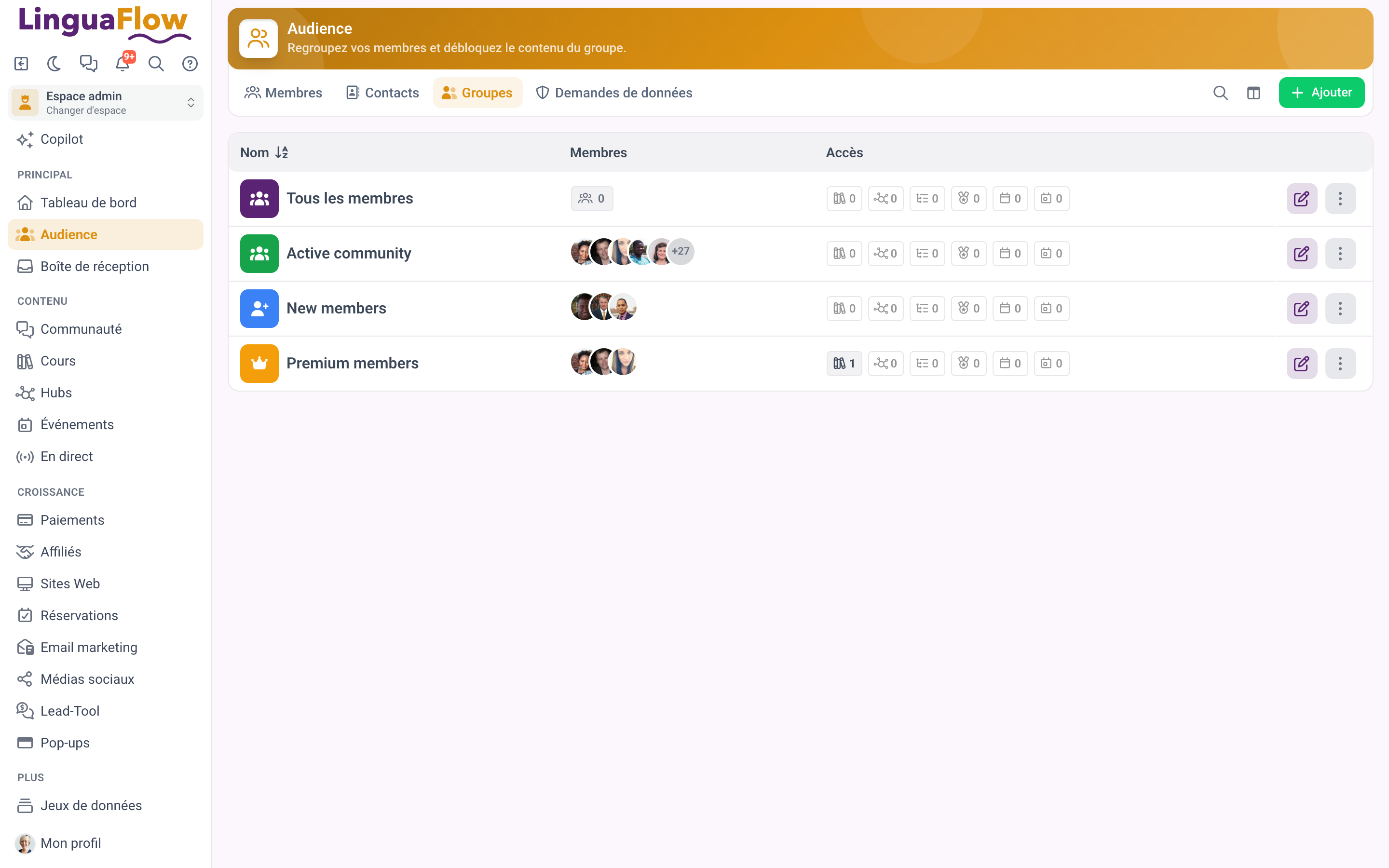Image resolution: width=1389 pixels, height=868 pixels.
Task: Open the help question mark icon
Action: click(190, 64)
